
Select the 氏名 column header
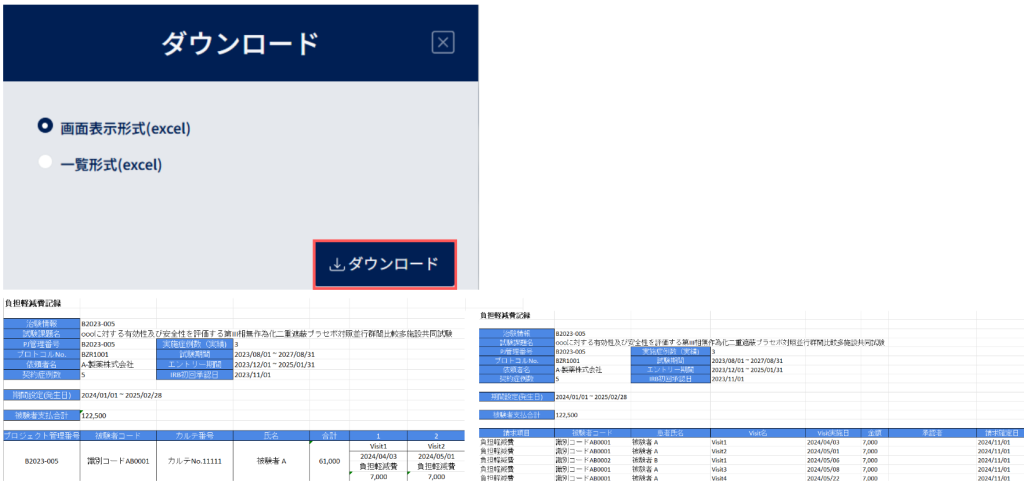(x=271, y=435)
